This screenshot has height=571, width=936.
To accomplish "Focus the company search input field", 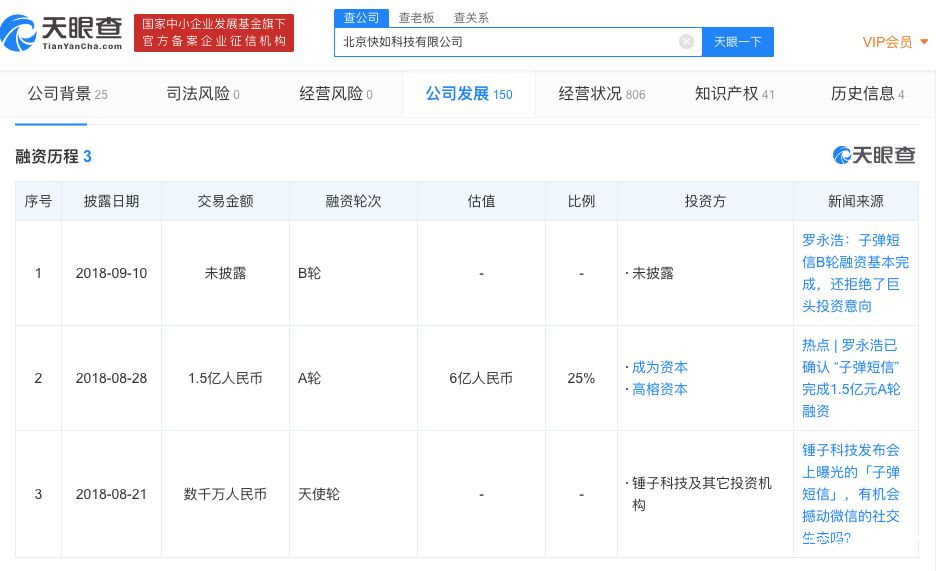I will (x=518, y=42).
